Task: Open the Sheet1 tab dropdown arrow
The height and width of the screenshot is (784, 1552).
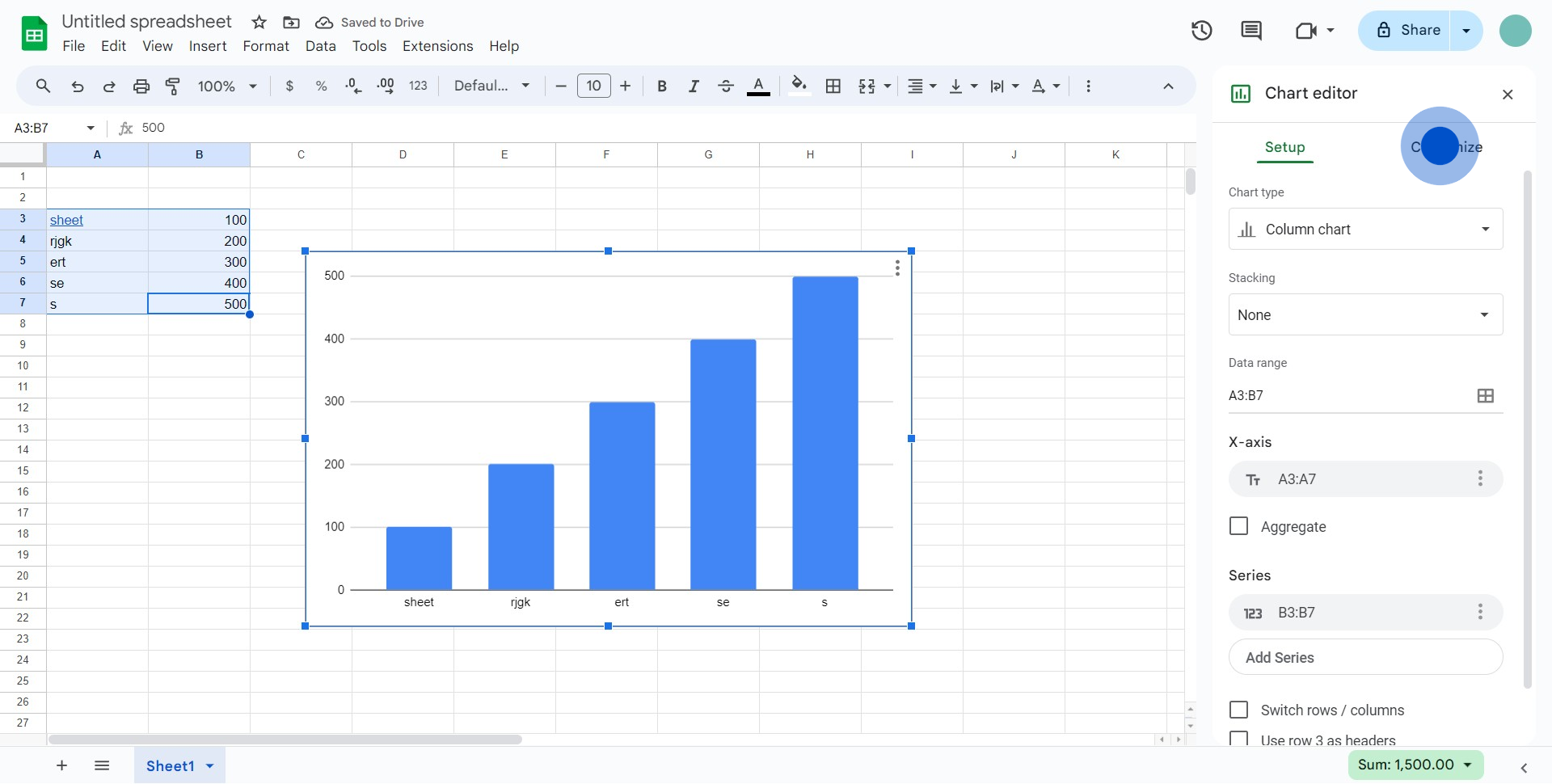Action: point(210,765)
